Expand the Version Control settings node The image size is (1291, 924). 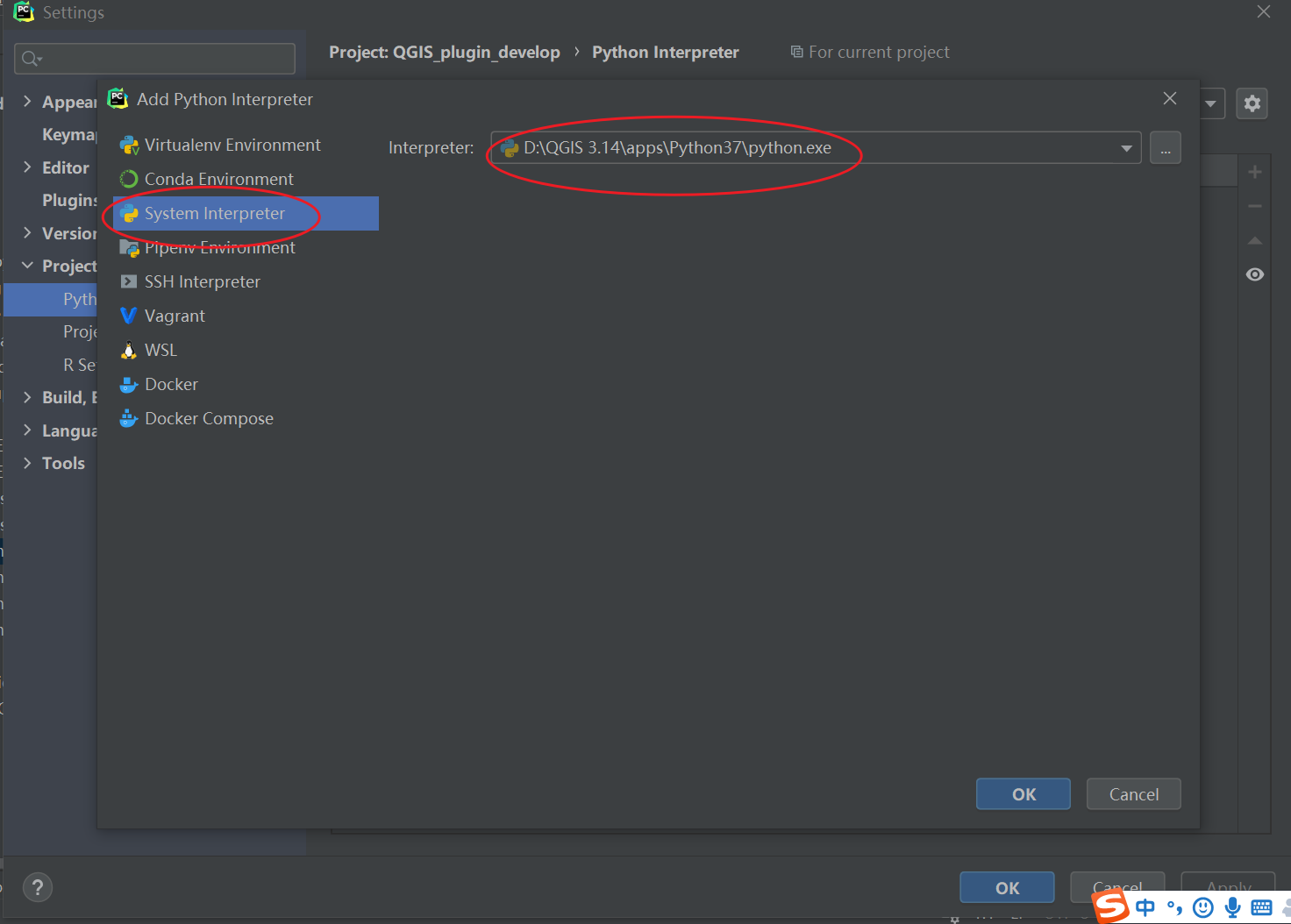27,233
